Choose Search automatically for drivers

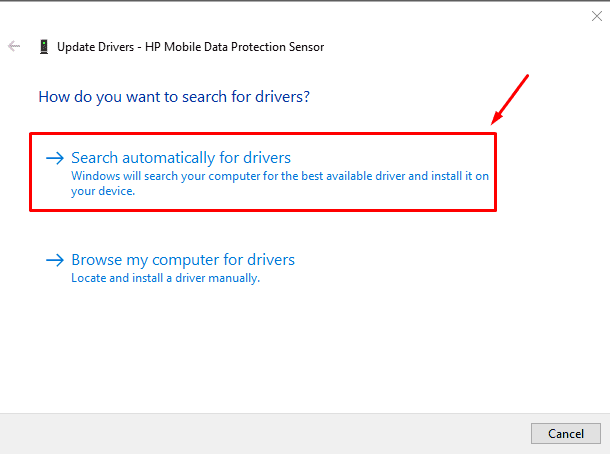[181, 158]
